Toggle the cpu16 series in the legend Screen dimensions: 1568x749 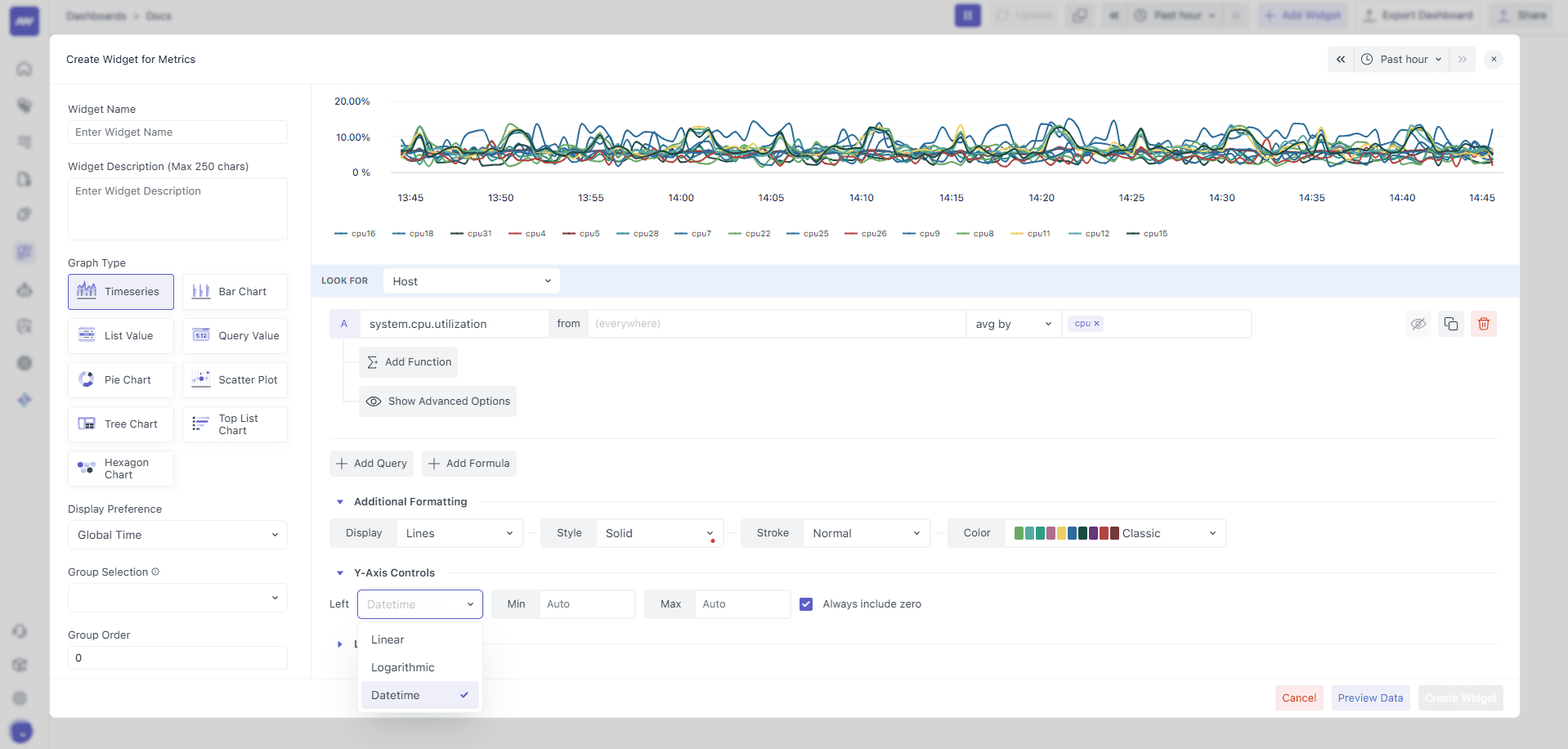[x=356, y=233]
